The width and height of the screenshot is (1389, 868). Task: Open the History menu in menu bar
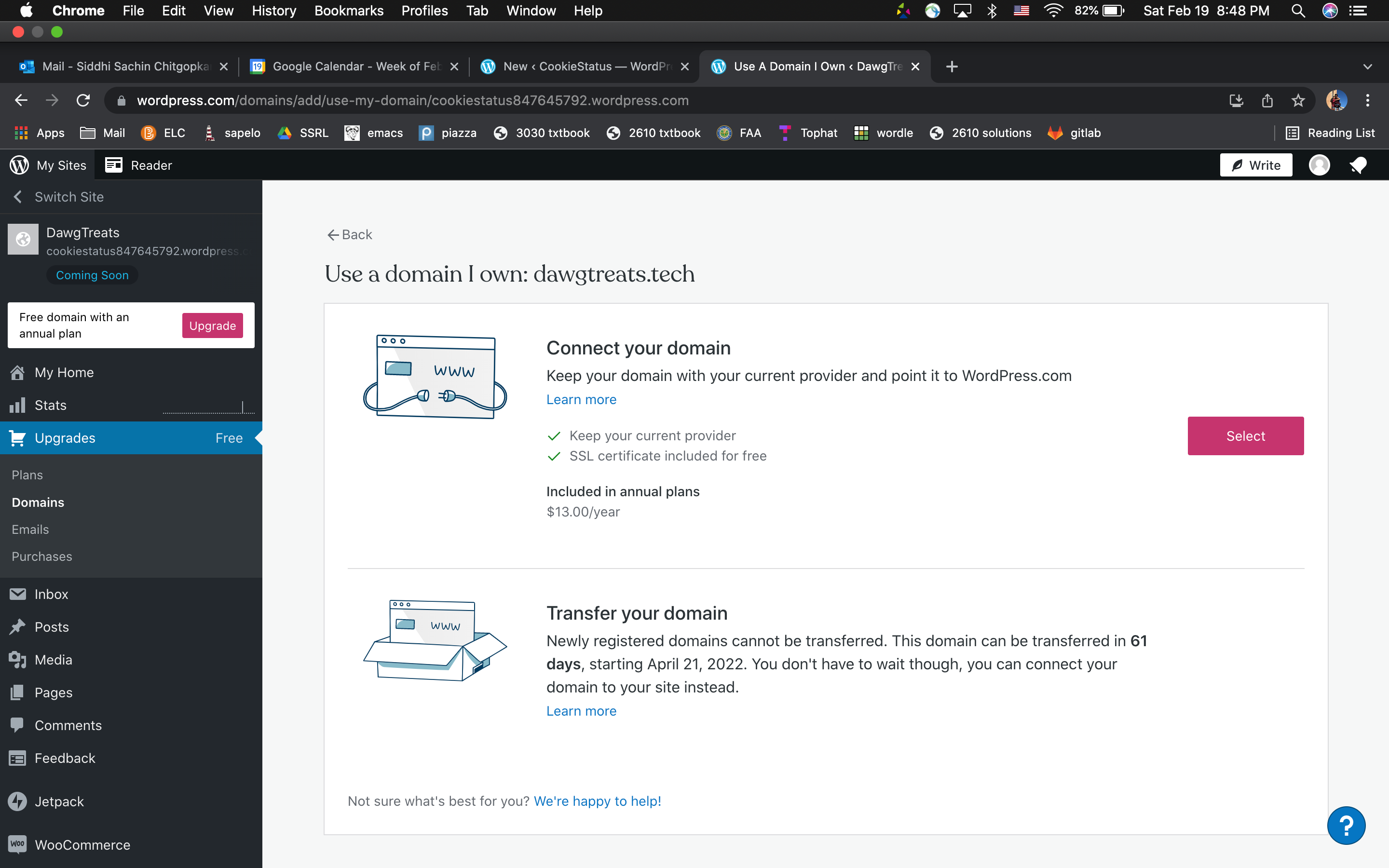click(x=274, y=10)
